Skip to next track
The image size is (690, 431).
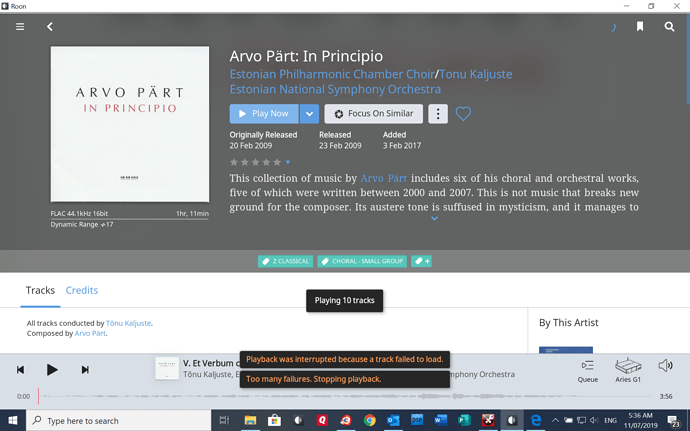click(85, 370)
